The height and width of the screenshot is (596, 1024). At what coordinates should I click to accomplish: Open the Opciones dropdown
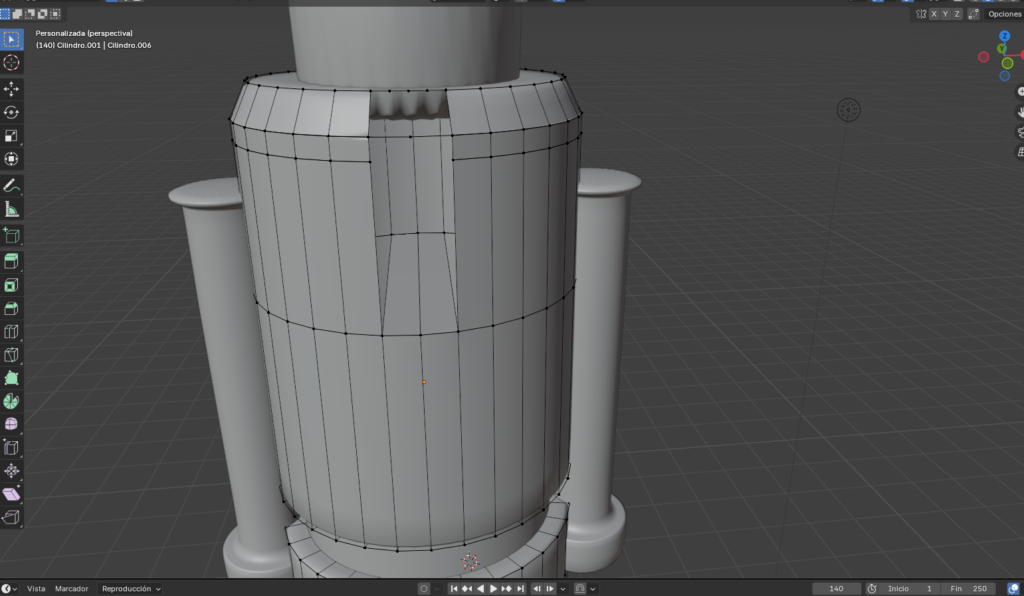(x=1003, y=14)
